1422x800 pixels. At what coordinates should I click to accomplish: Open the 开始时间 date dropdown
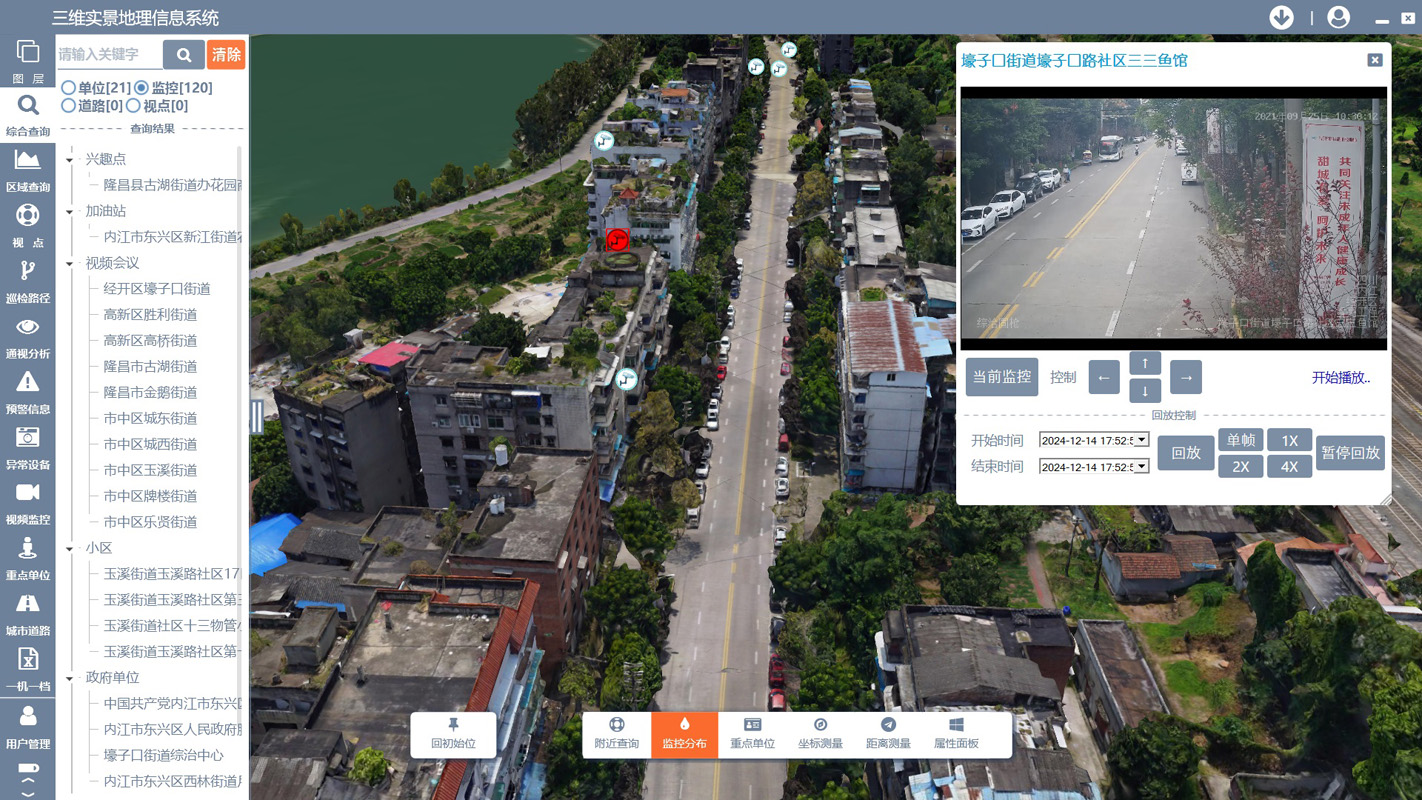(x=1141, y=440)
